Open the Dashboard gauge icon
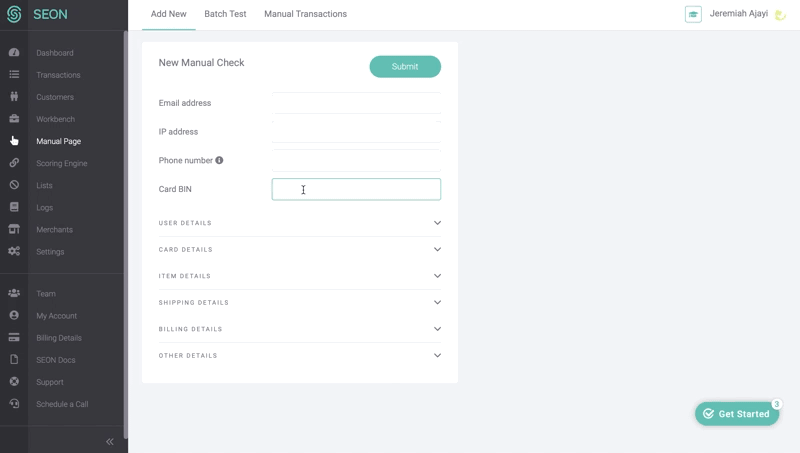The image size is (800, 453). [x=14, y=53]
